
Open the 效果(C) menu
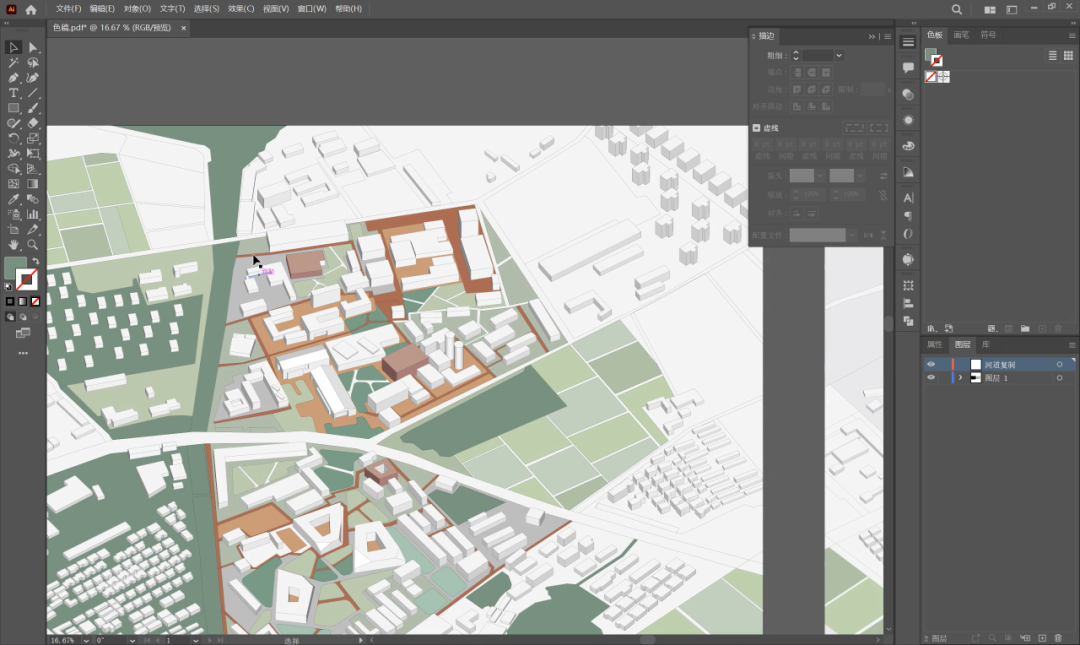click(241, 9)
